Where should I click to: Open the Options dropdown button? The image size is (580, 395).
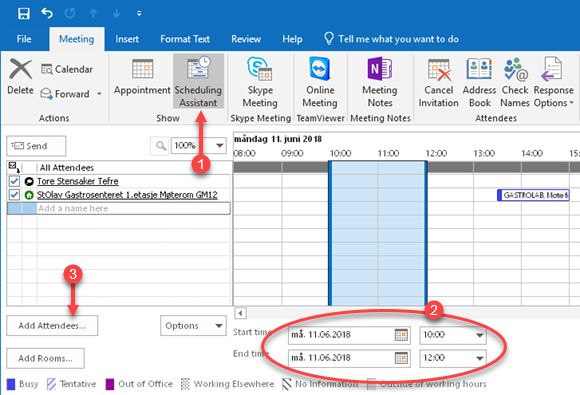[193, 325]
